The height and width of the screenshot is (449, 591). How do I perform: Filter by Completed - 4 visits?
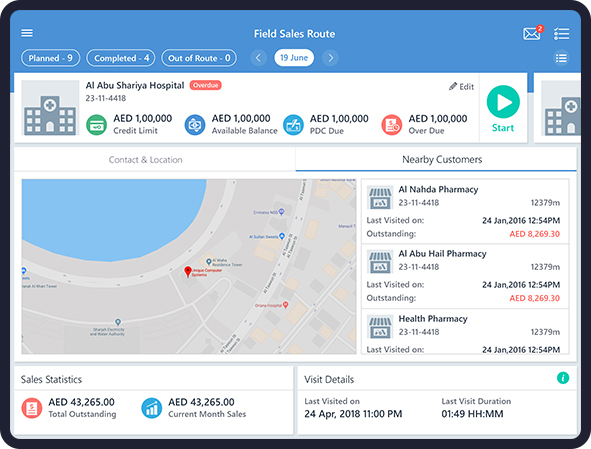pyautogui.click(x=121, y=58)
